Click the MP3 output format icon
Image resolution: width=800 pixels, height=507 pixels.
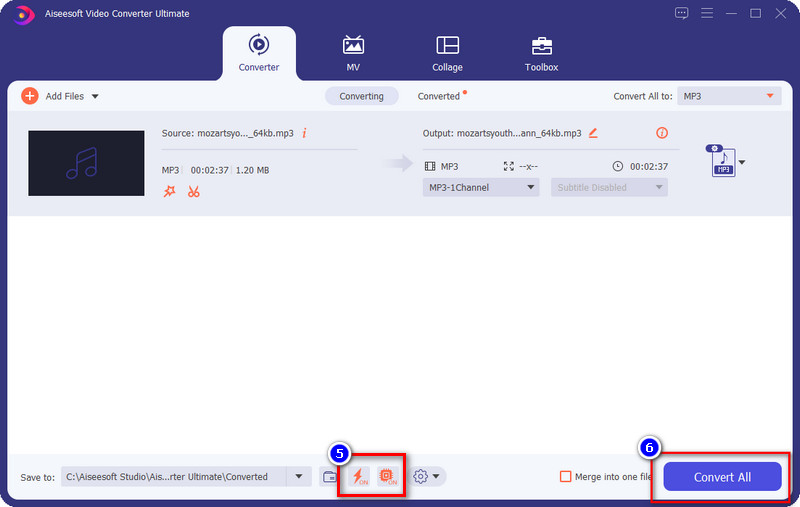[723, 162]
